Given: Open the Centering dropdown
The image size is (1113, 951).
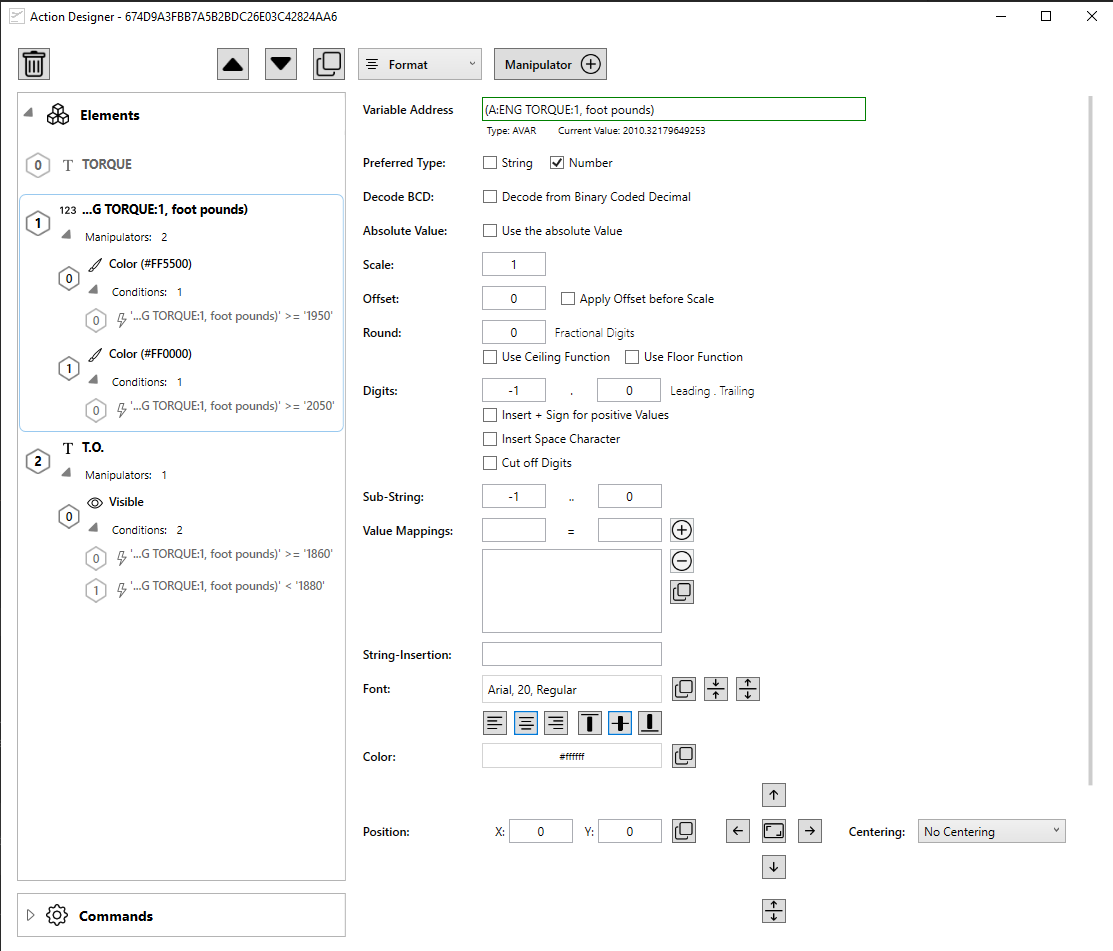Looking at the screenshot, I should tap(991, 831).
